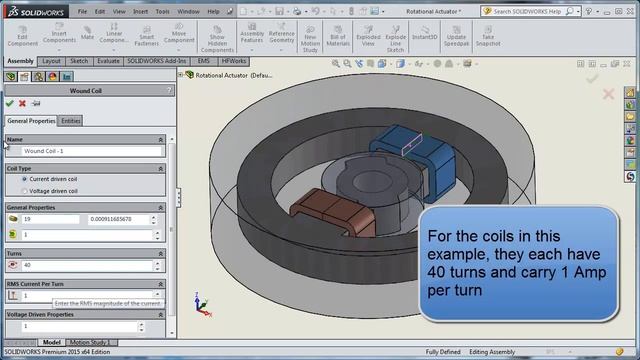
Task: Click the Smart Fasteners tool
Action: click(147, 36)
